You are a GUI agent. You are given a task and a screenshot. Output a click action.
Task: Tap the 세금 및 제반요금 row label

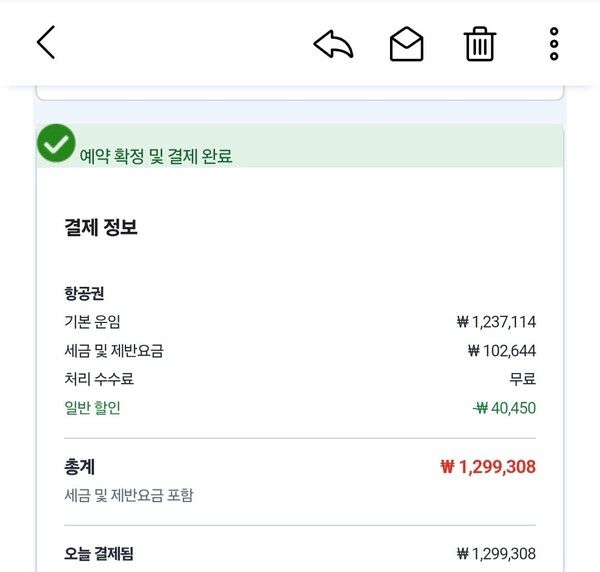point(113,351)
